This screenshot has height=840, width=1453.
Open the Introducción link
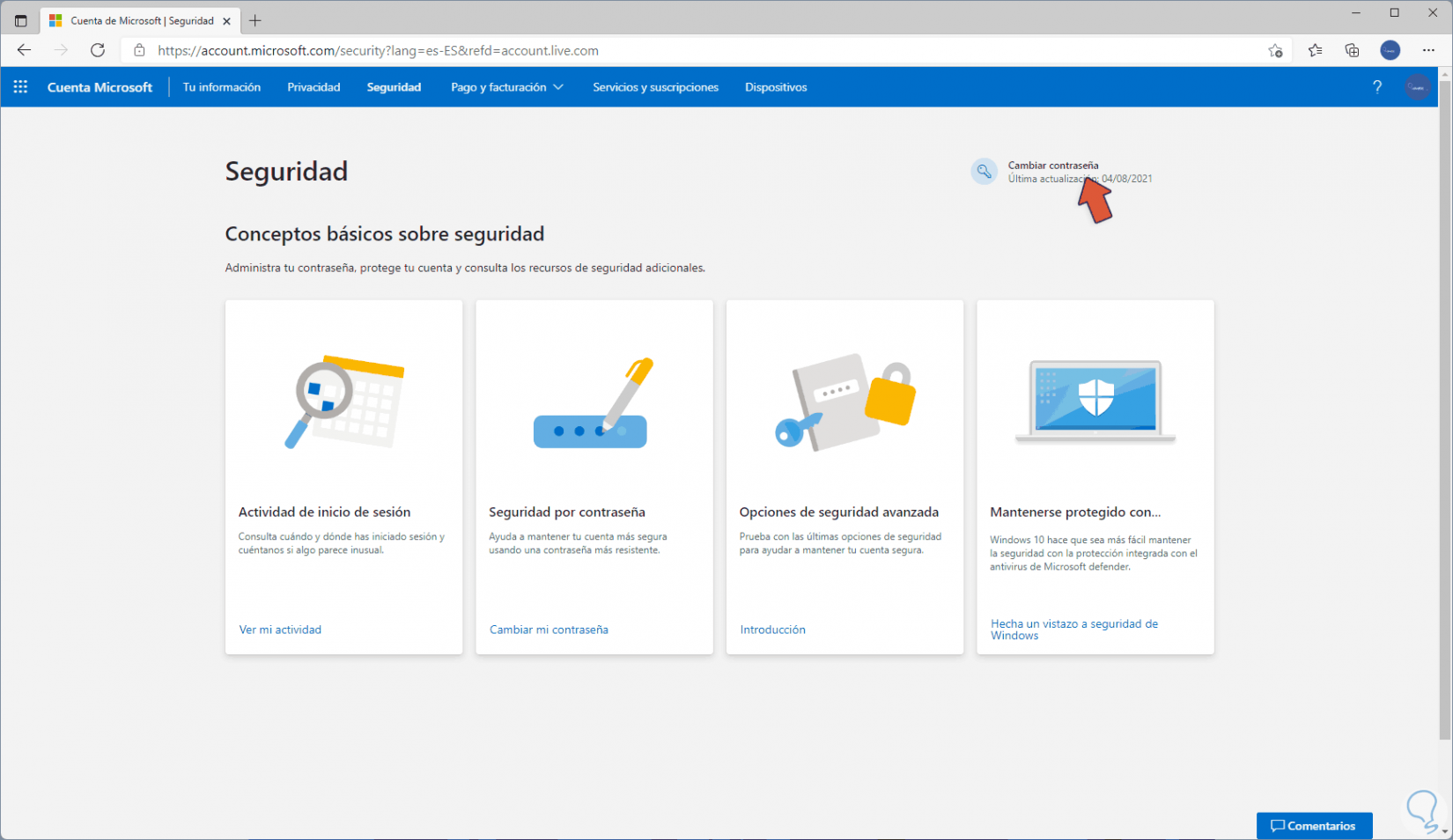click(x=772, y=630)
